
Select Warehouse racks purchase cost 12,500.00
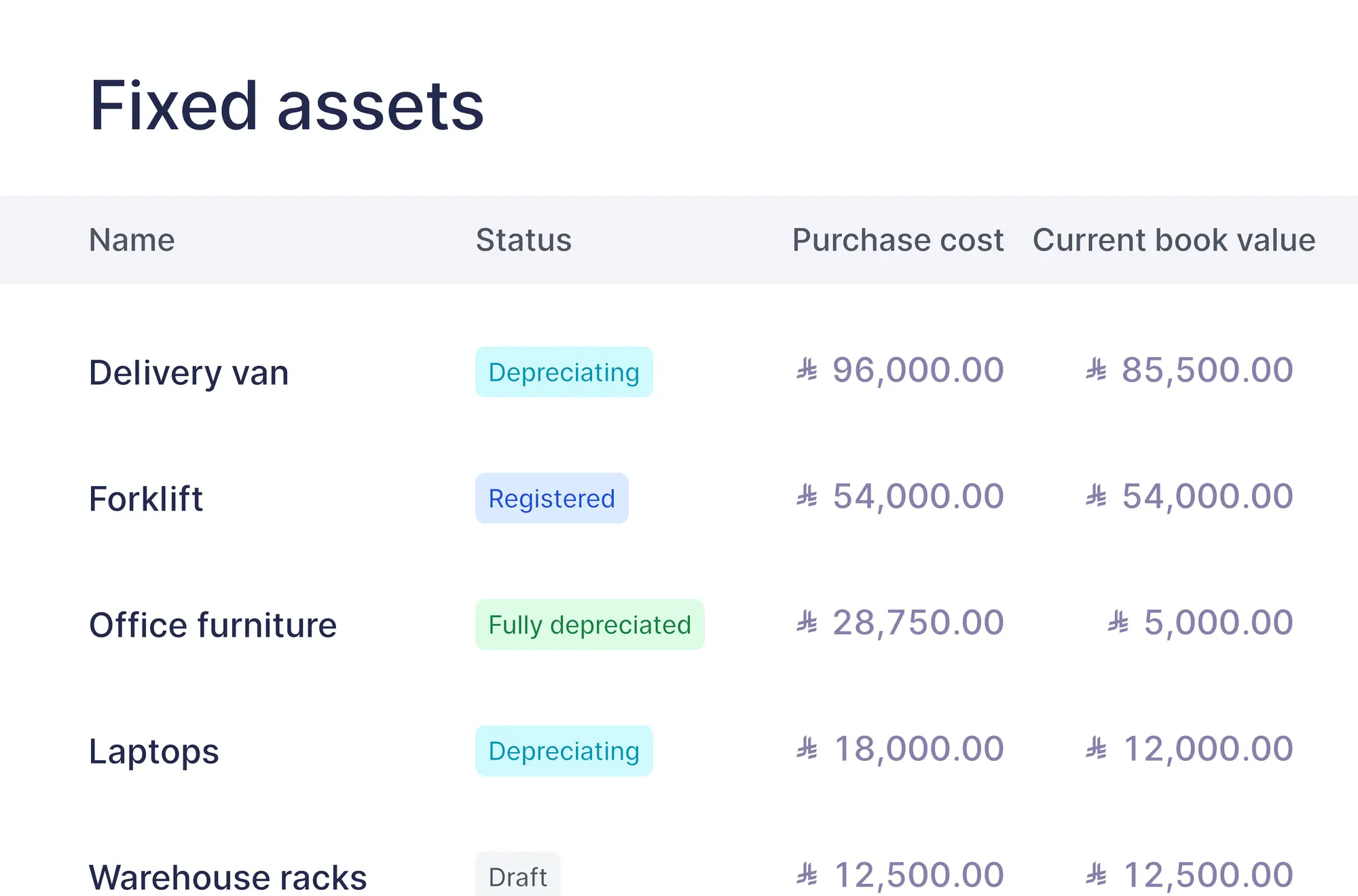pyautogui.click(x=900, y=876)
